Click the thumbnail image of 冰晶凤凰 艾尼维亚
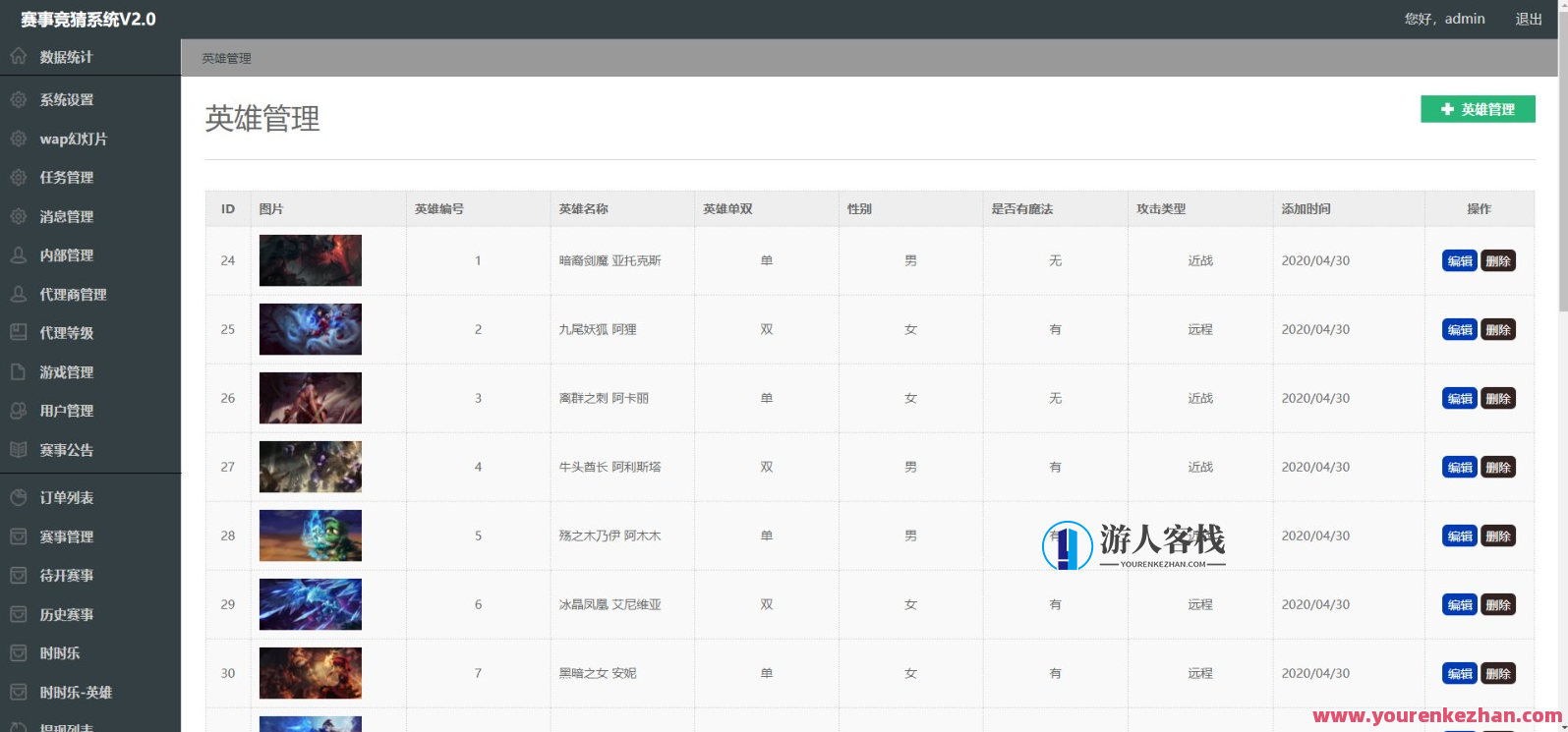Viewport: 1568px width, 732px height. [x=310, y=604]
